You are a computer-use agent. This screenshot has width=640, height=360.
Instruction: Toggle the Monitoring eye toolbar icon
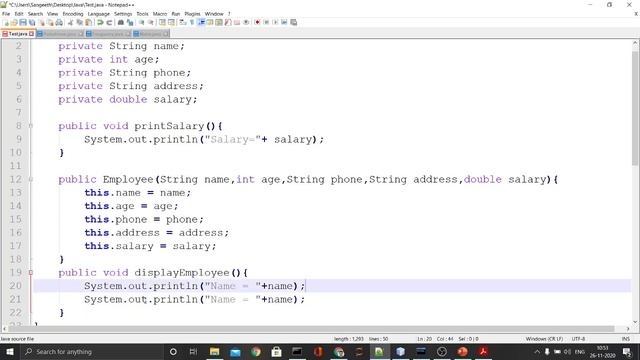246,22
